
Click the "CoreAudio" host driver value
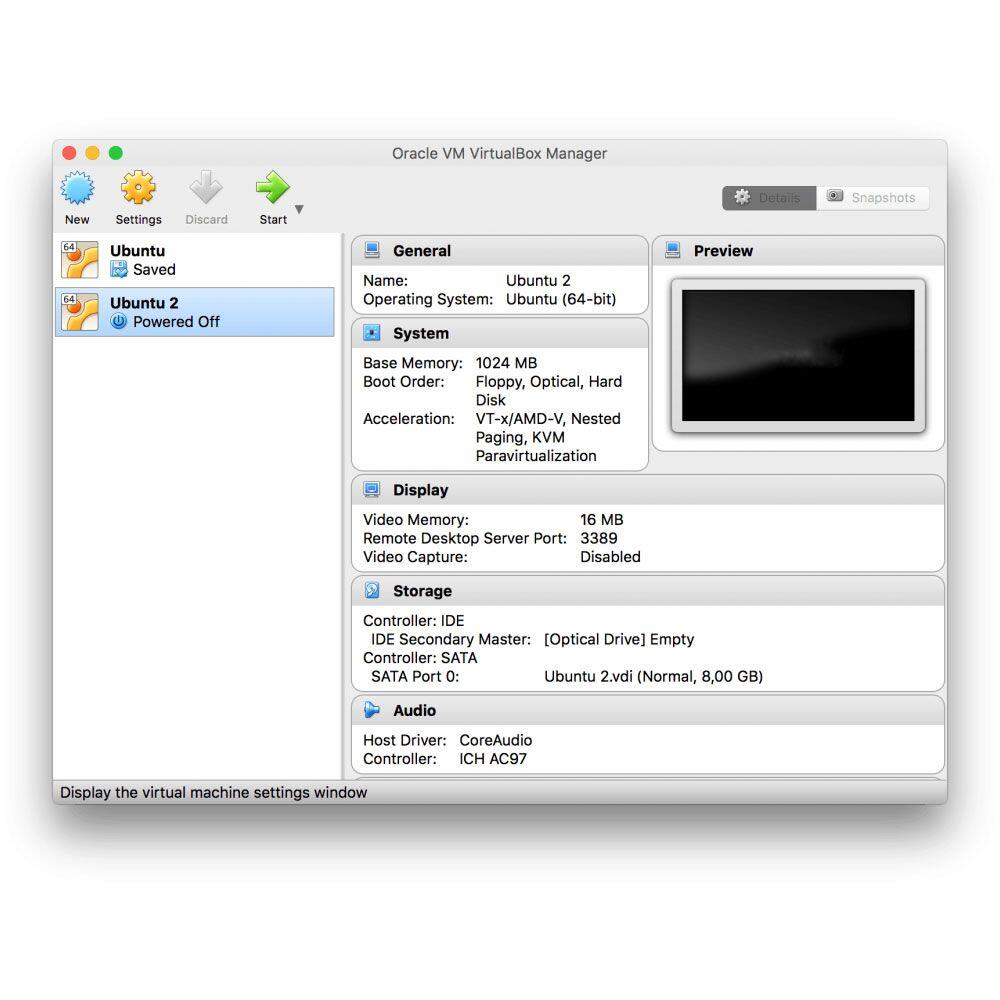click(x=496, y=740)
